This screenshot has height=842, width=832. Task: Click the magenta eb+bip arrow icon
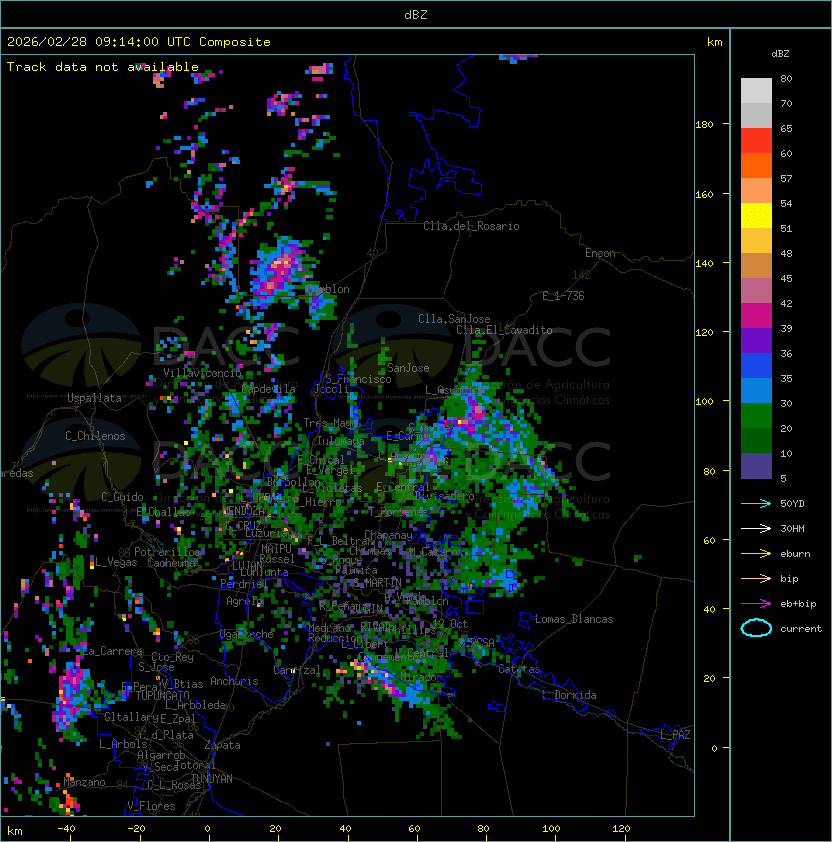[756, 603]
